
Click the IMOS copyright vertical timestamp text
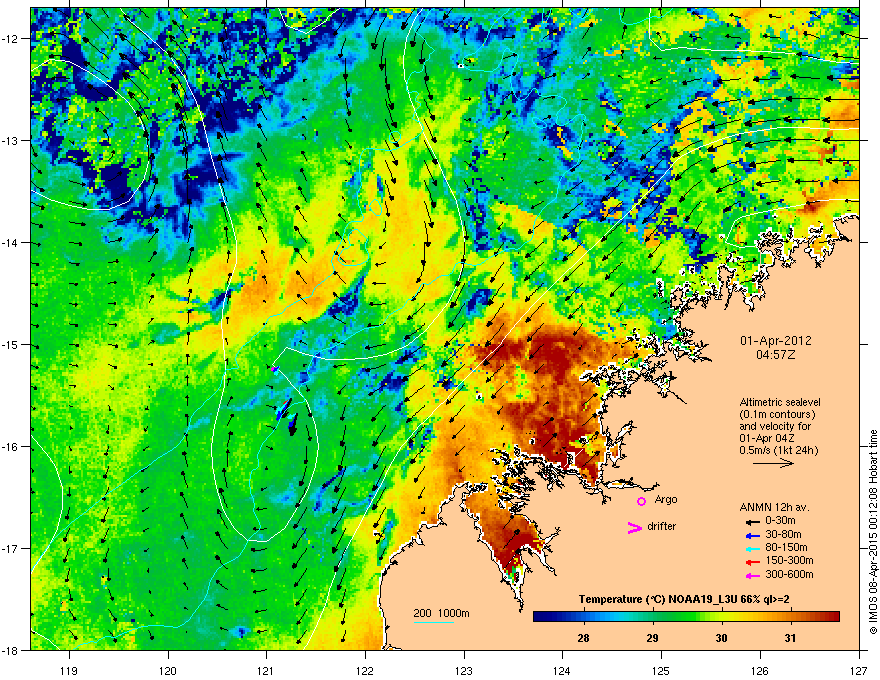click(x=873, y=532)
